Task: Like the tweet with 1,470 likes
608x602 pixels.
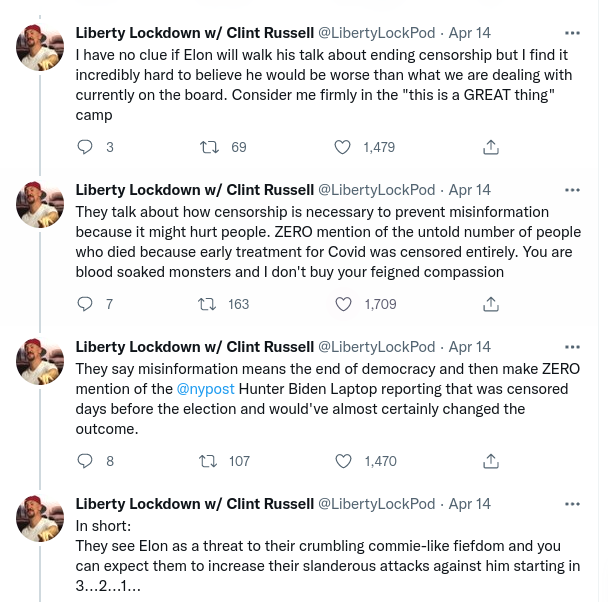Action: 342,461
